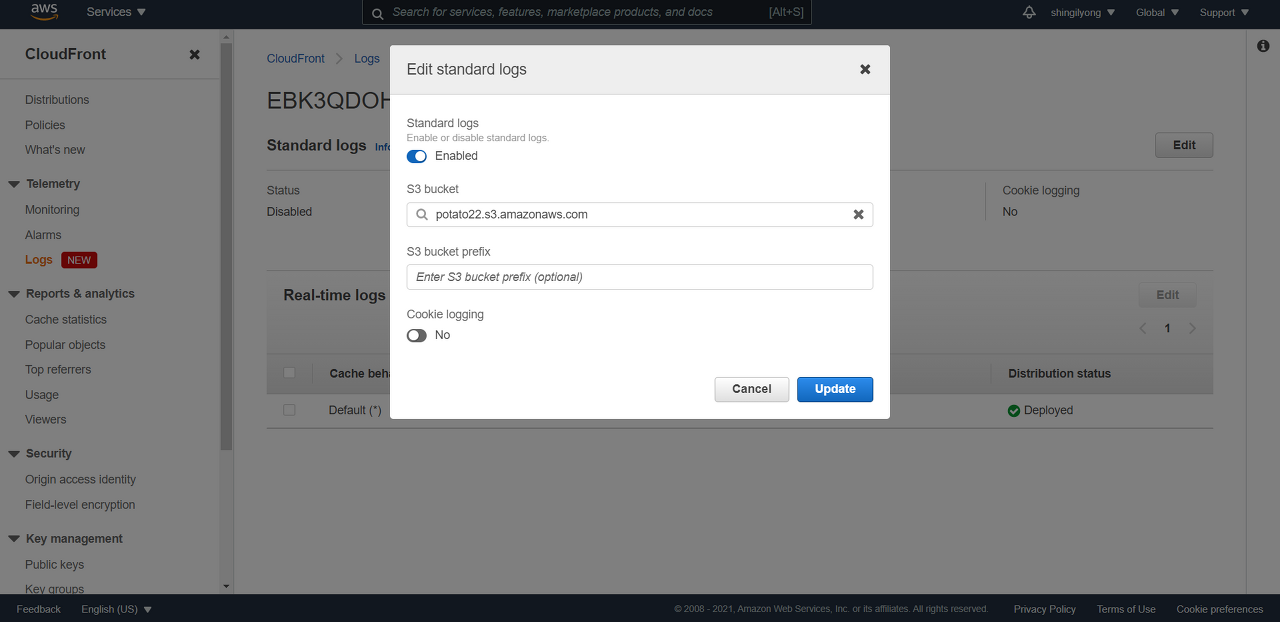The height and width of the screenshot is (622, 1280).
Task: Click the top AWS search box
Action: [x=587, y=12]
